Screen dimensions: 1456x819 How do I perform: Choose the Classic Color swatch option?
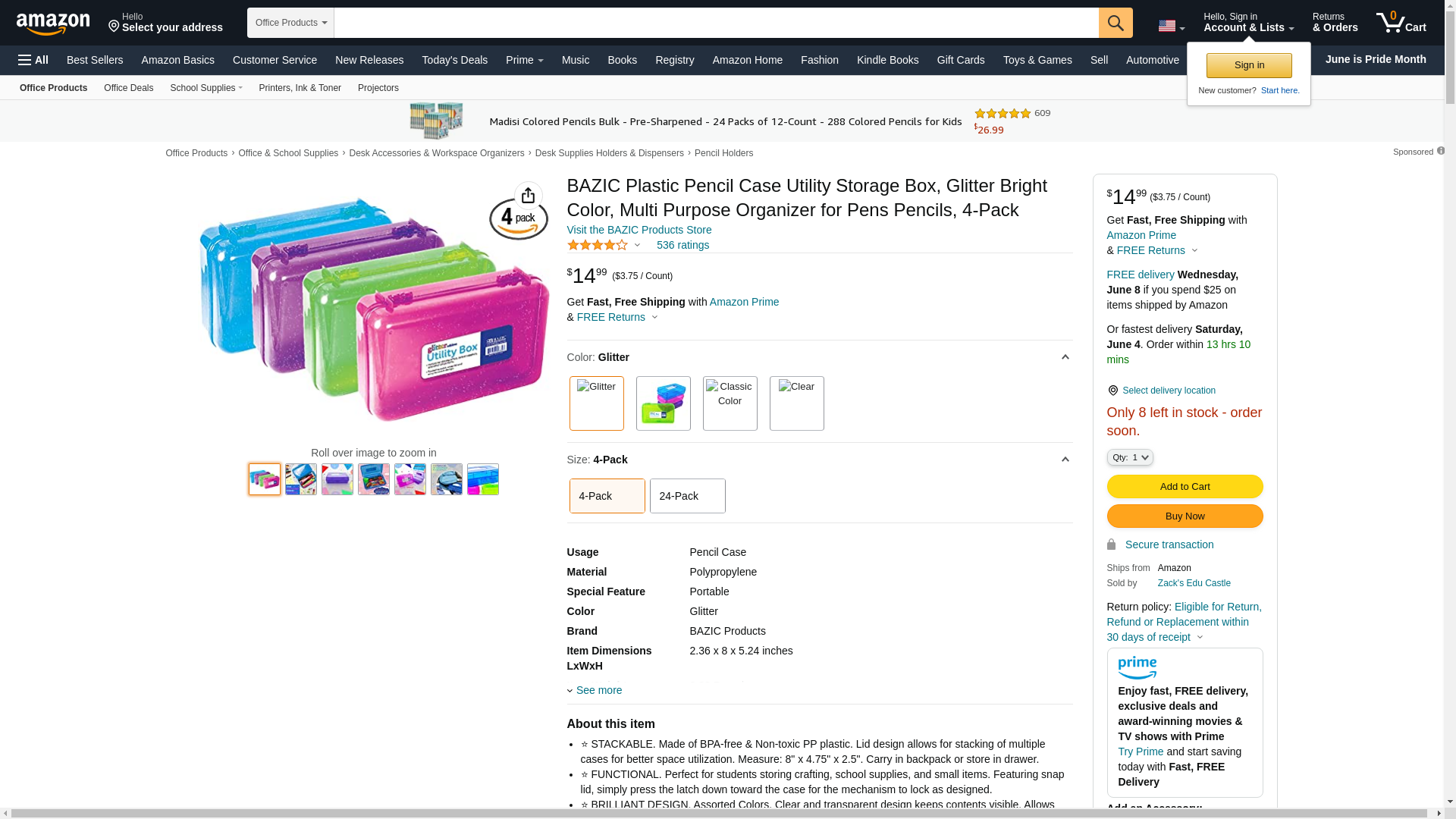730,403
